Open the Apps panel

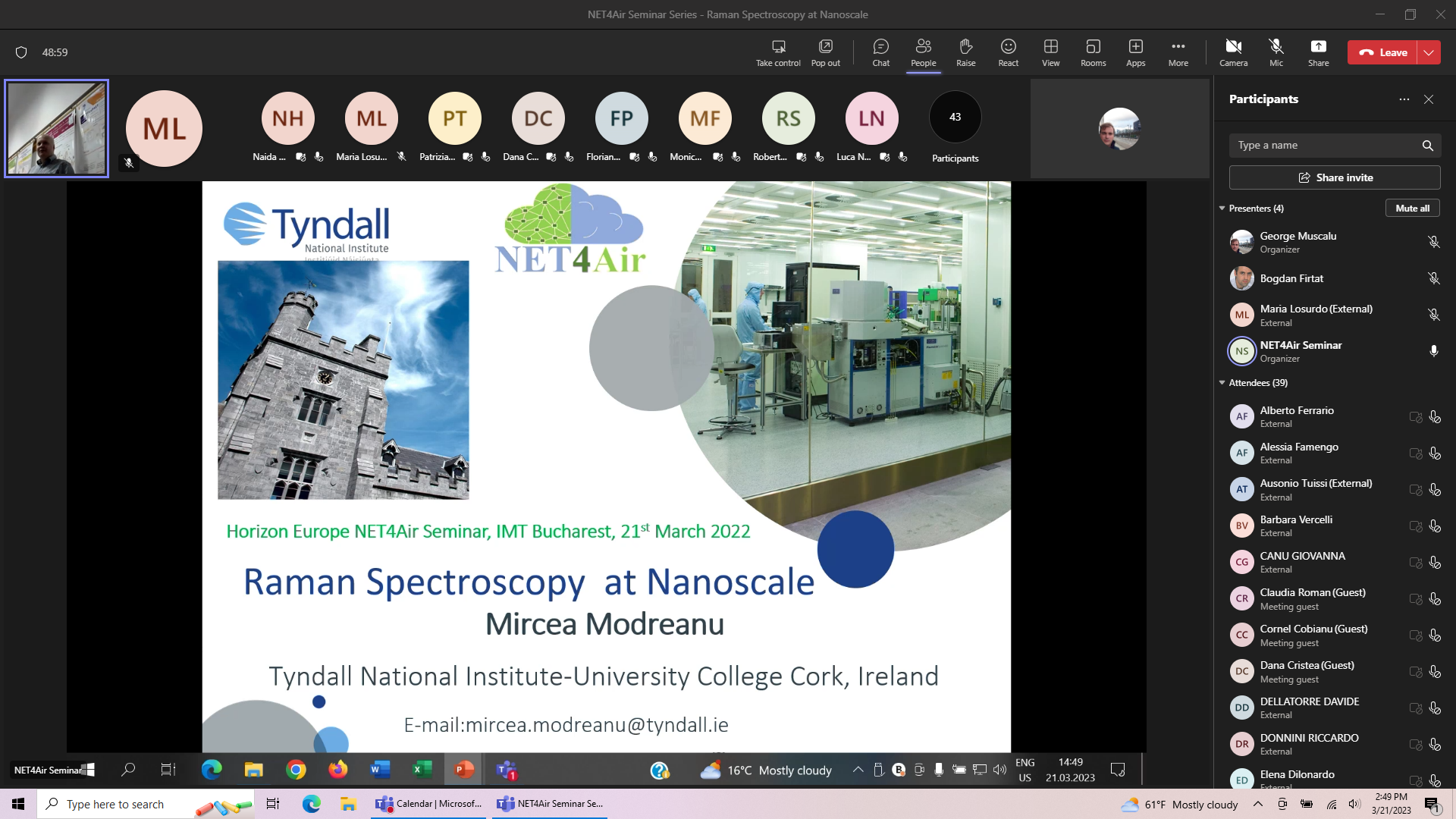[x=1135, y=52]
